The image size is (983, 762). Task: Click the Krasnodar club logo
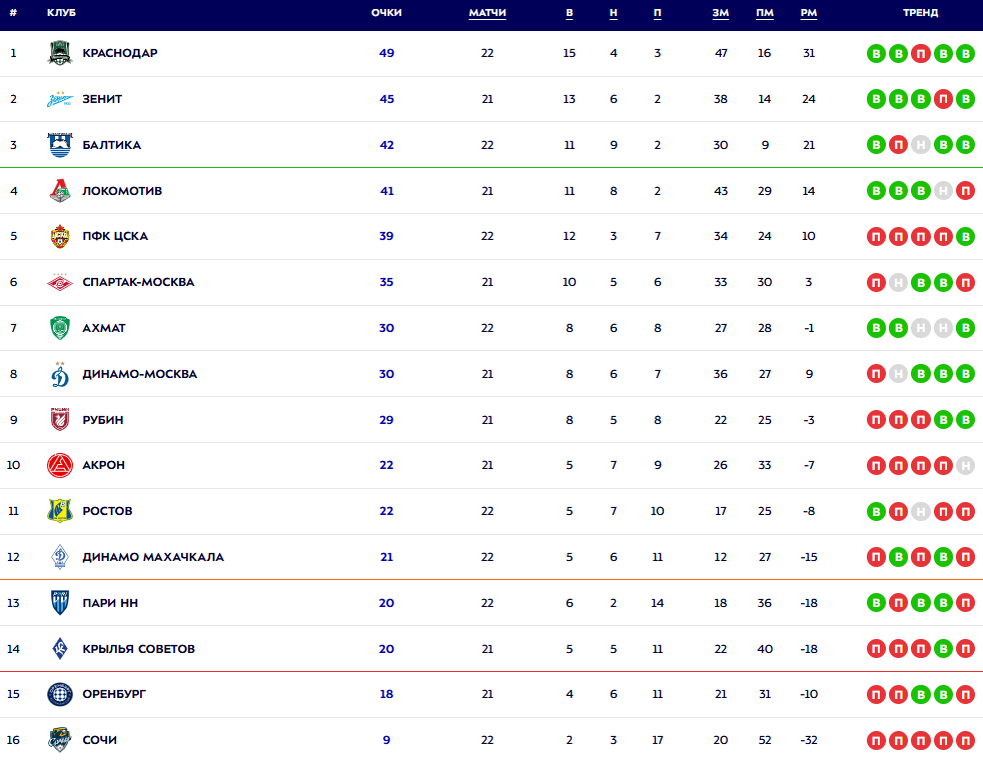(60, 53)
